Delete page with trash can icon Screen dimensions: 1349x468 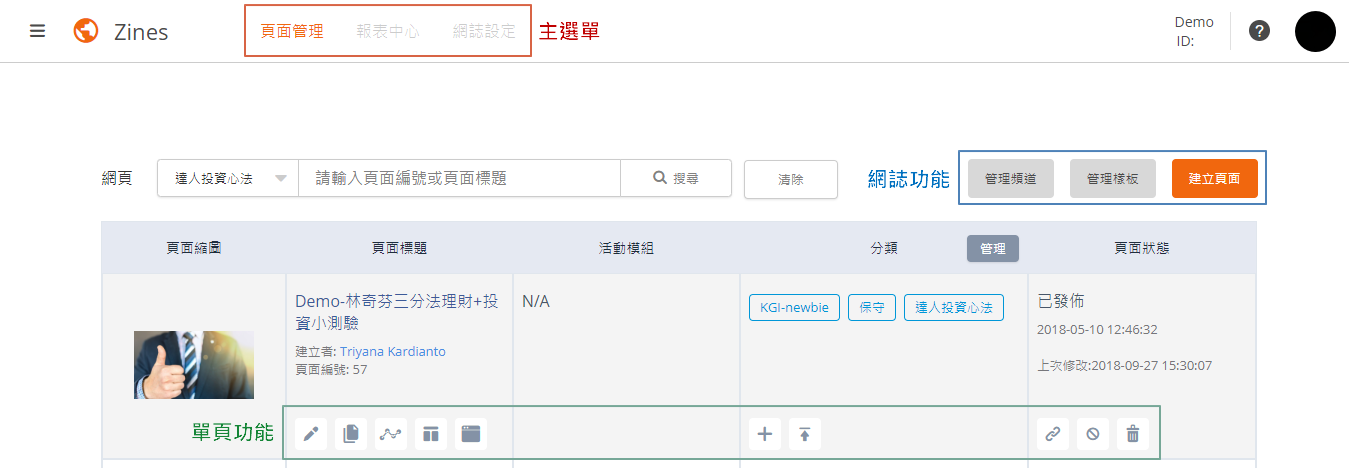click(x=1132, y=434)
